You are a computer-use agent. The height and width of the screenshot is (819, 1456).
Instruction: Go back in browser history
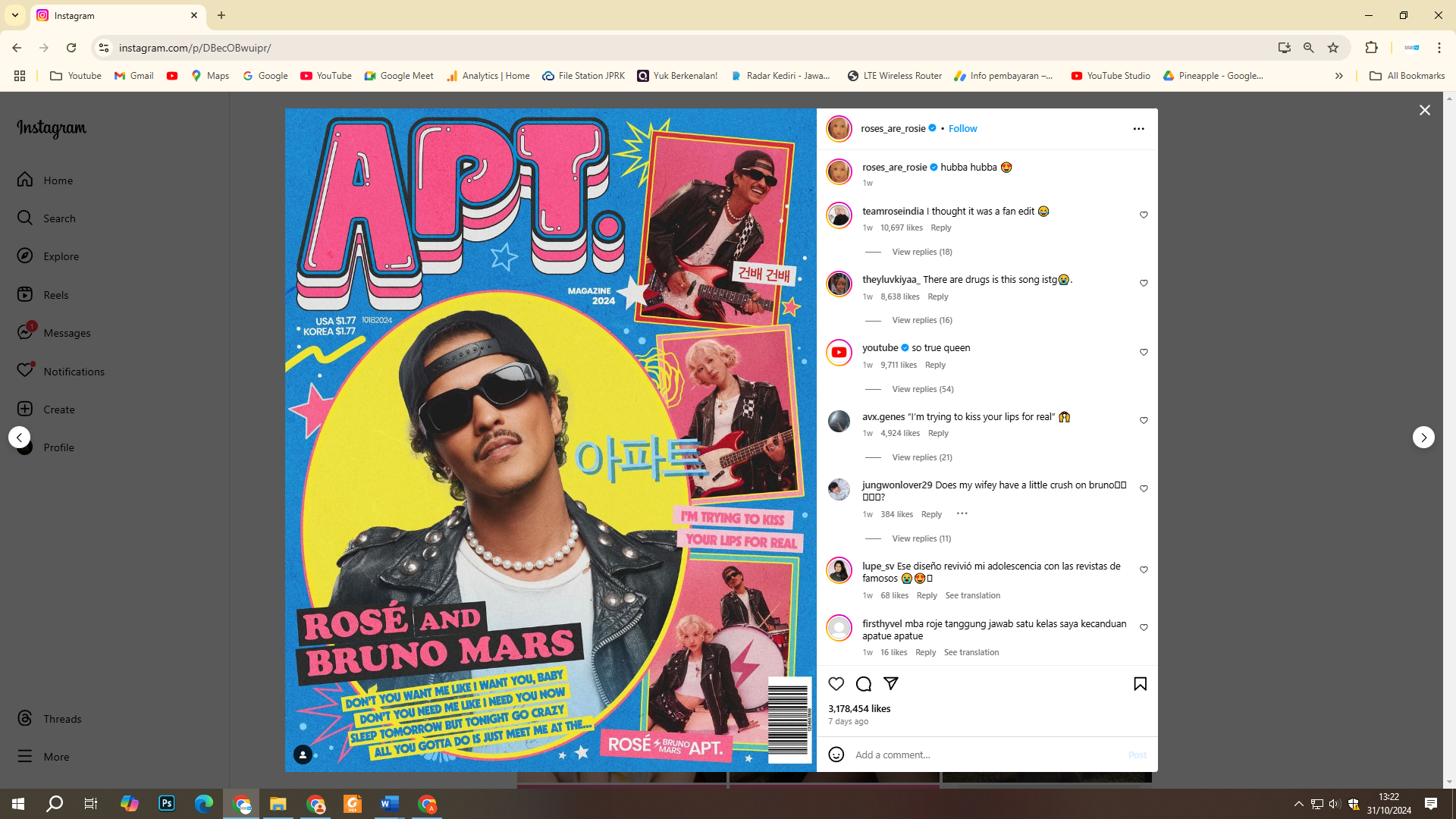point(17,48)
